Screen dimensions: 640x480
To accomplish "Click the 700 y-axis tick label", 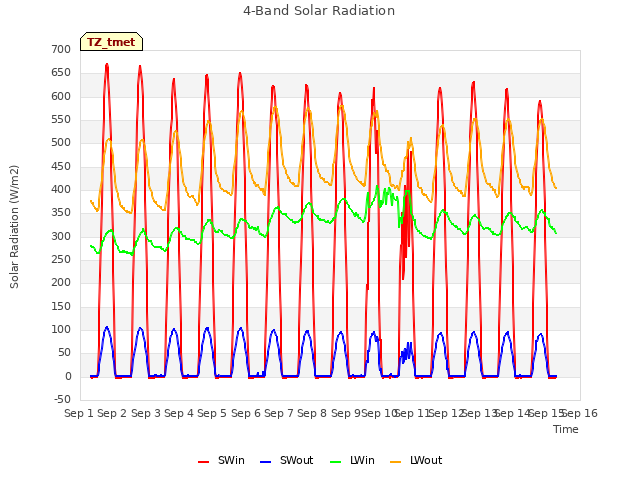I will click(x=61, y=49).
